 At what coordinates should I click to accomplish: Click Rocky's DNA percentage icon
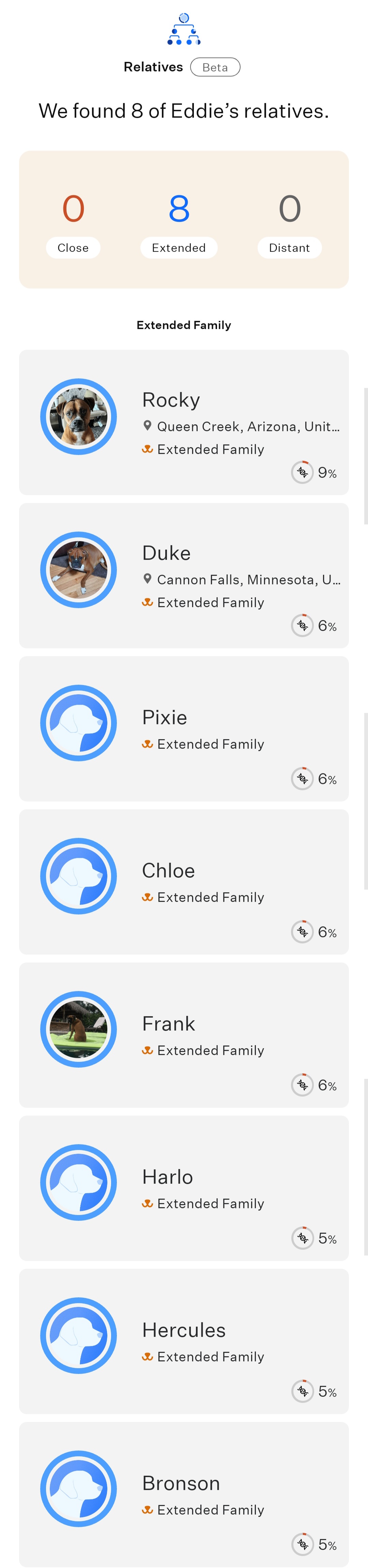pos(302,472)
